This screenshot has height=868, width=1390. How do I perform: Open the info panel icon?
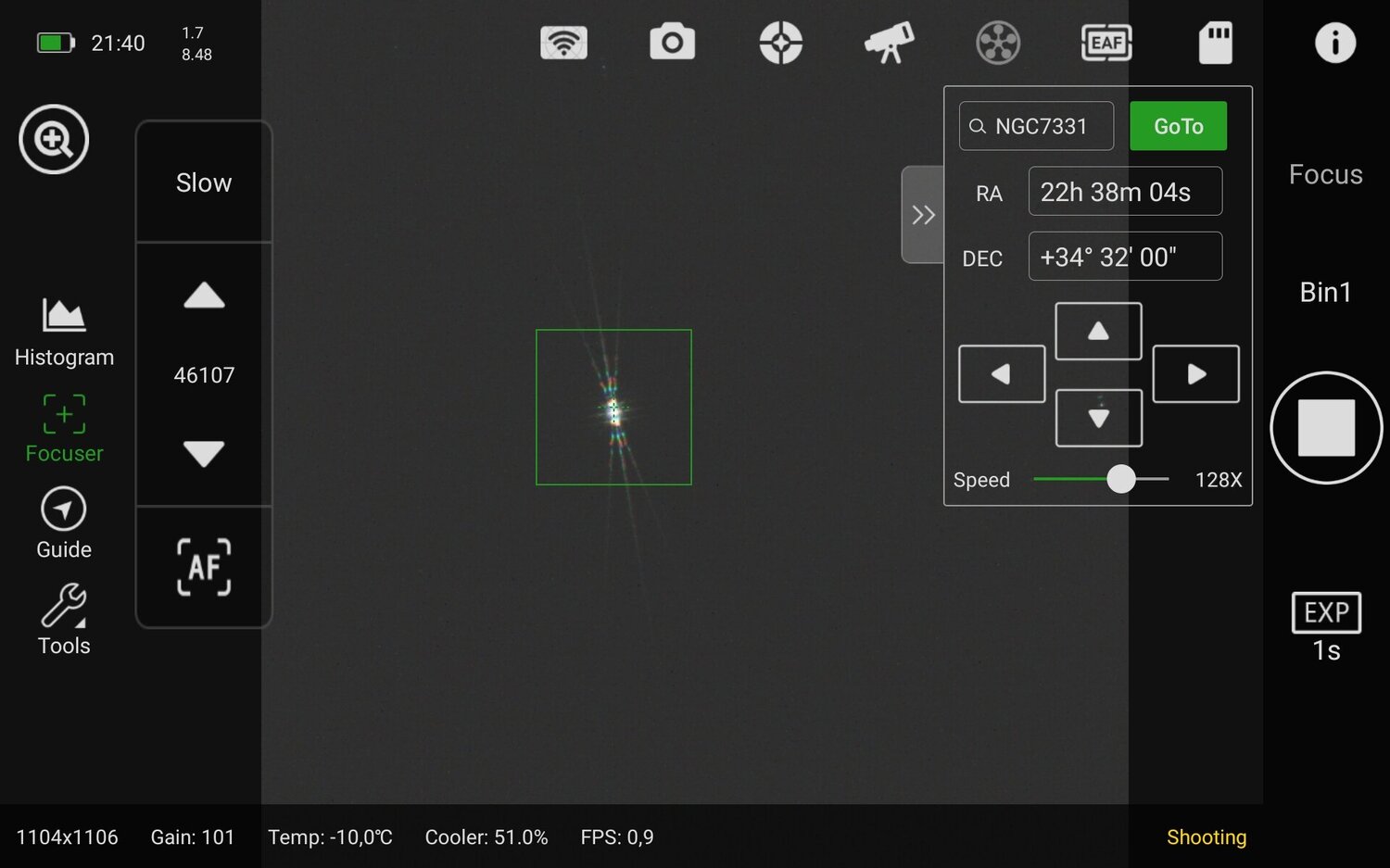(x=1334, y=42)
